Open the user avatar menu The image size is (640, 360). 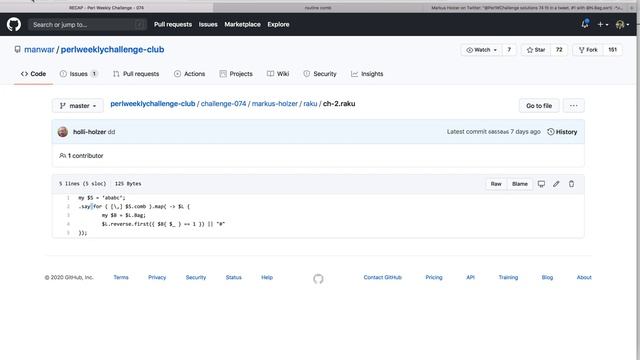622,25
